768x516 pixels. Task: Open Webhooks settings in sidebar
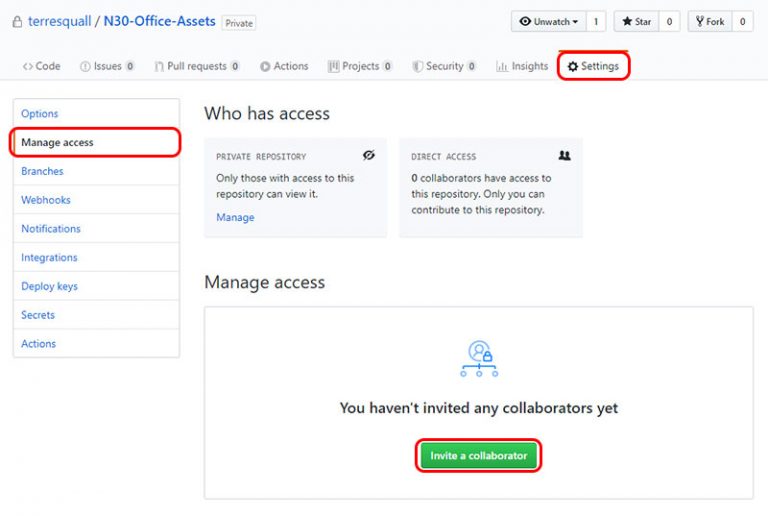46,200
